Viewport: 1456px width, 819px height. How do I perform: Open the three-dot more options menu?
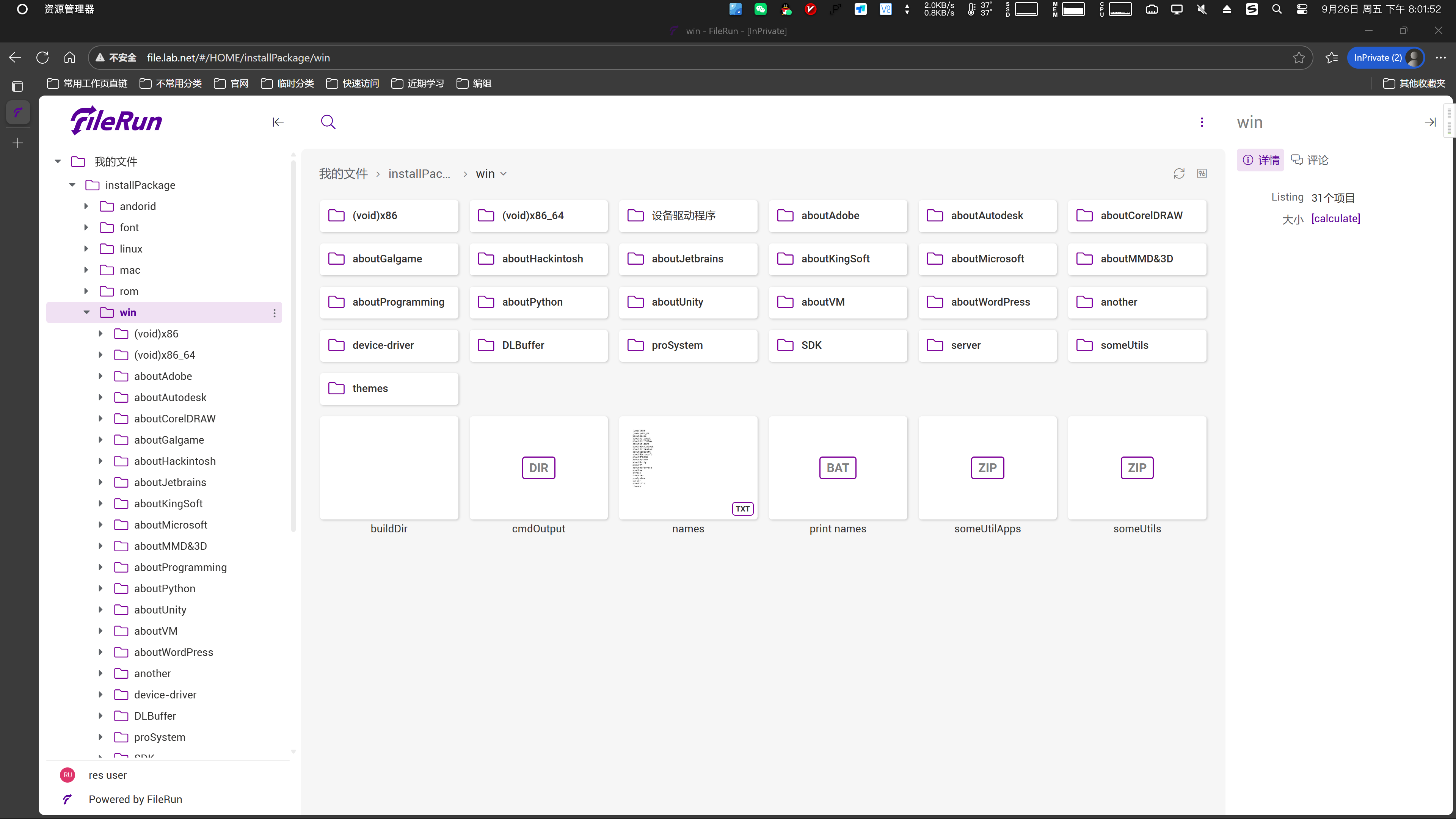pos(1202,122)
